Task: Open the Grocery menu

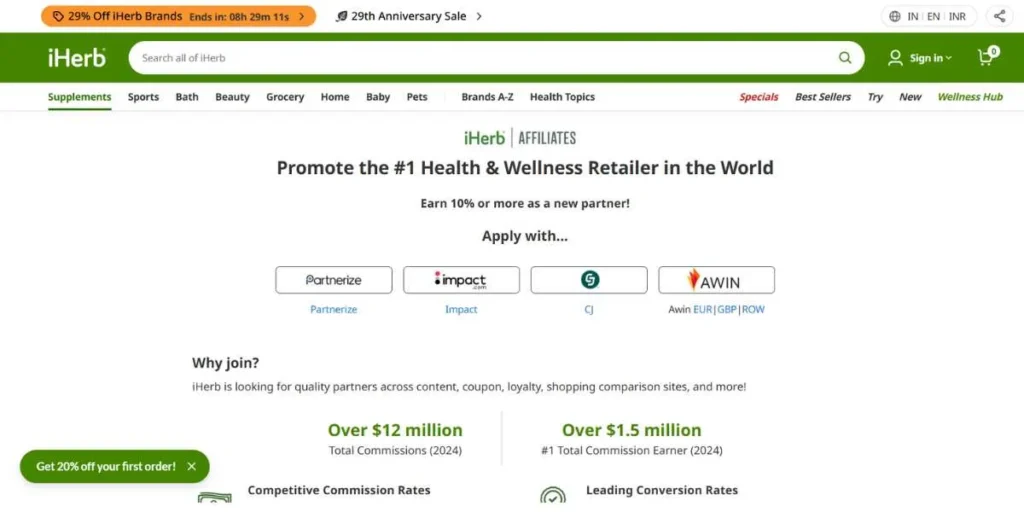Action: [285, 97]
